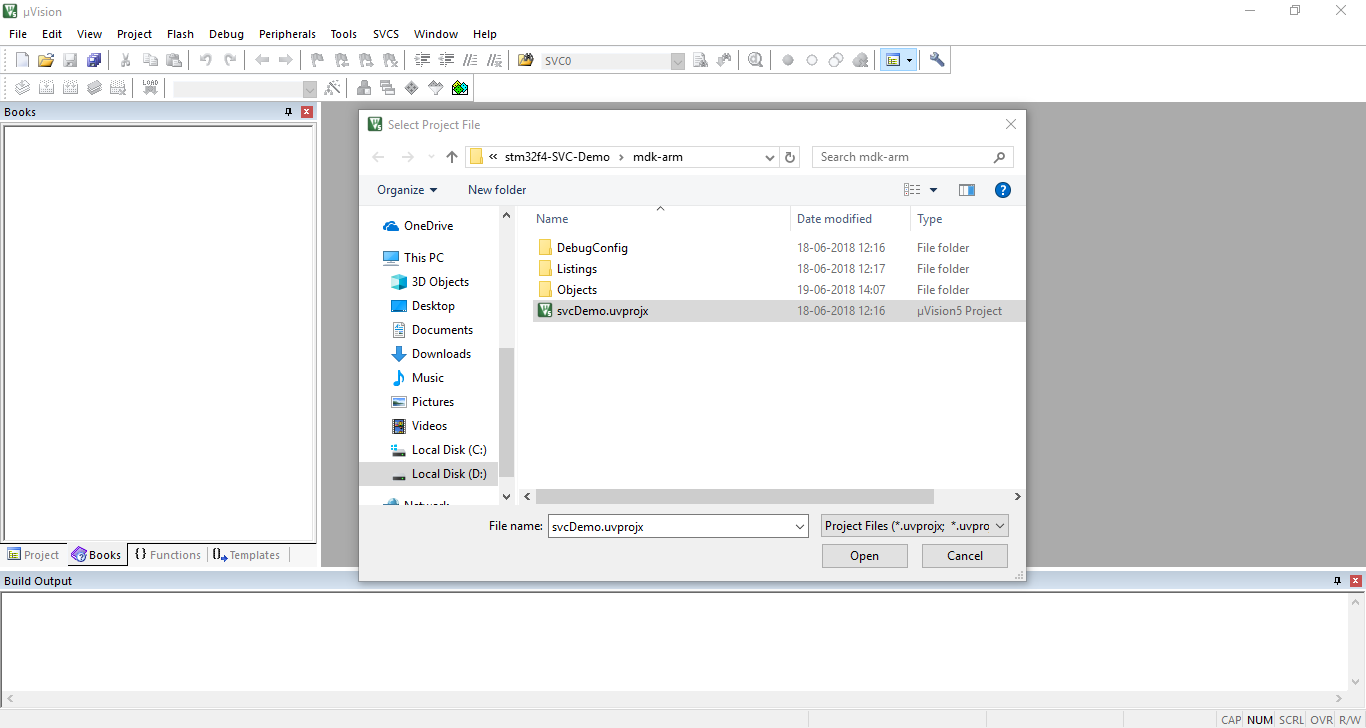
Task: Click the Open button in dialog
Action: 865,556
